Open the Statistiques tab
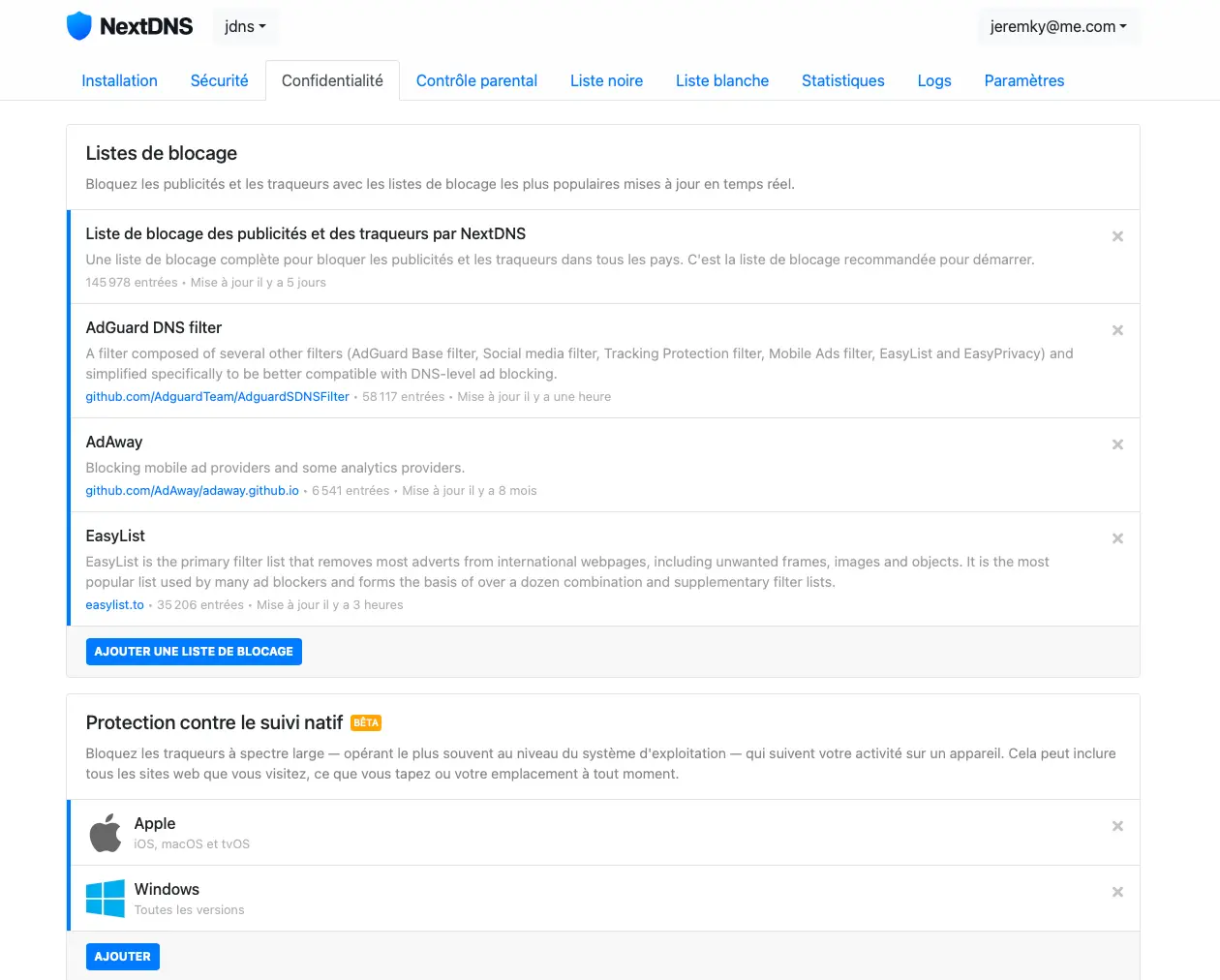This screenshot has height=980, width=1220. click(843, 80)
